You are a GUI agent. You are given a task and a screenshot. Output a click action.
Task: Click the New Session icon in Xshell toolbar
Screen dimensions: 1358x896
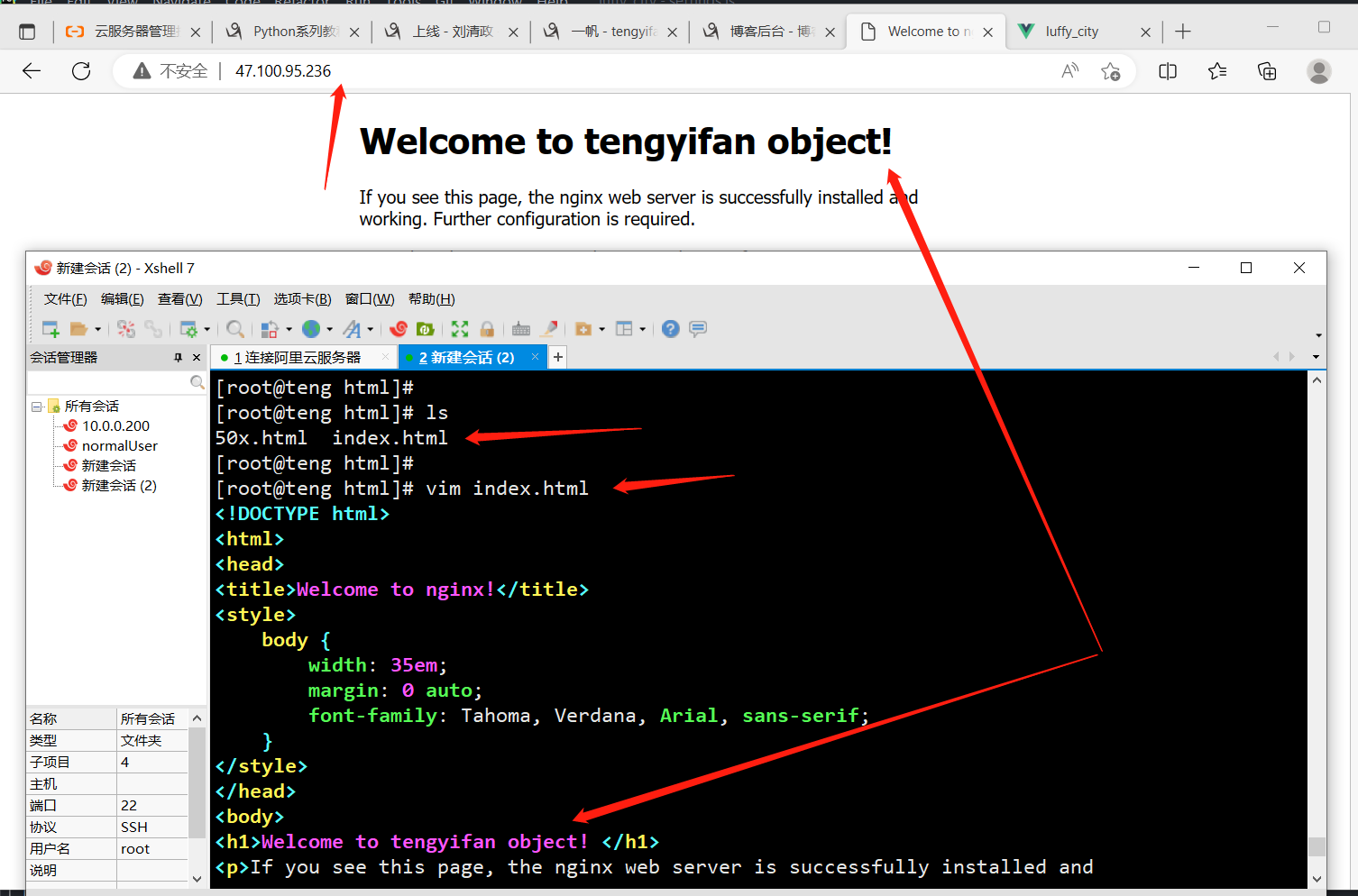(50, 329)
